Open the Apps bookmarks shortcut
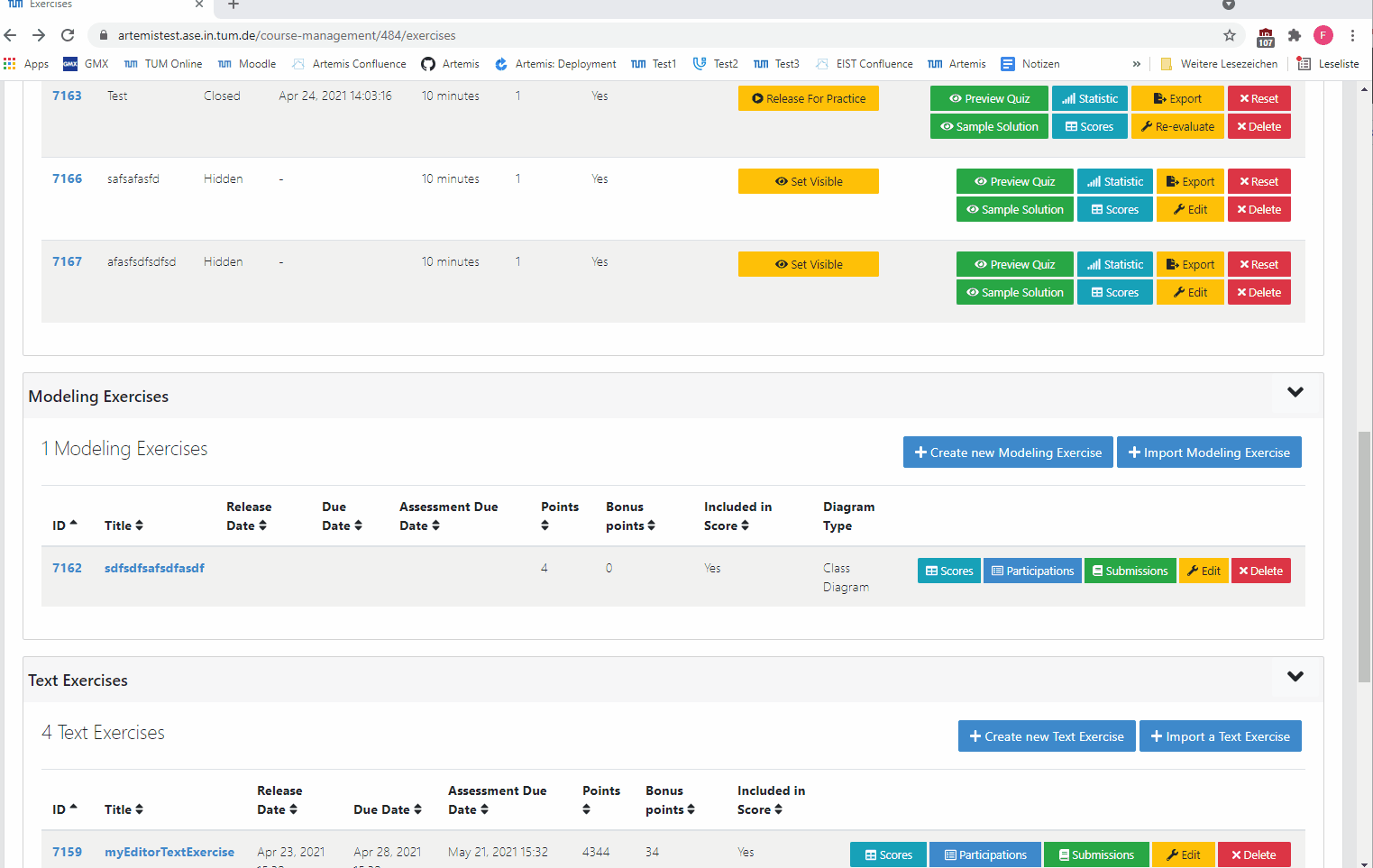 click(x=26, y=64)
